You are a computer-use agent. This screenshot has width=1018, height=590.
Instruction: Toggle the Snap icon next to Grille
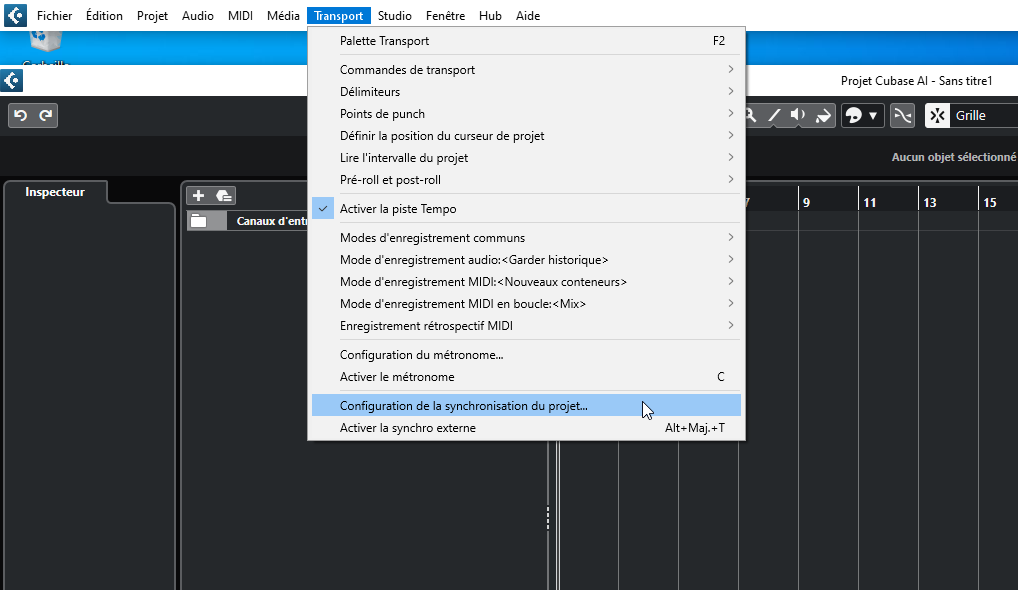pos(937,115)
